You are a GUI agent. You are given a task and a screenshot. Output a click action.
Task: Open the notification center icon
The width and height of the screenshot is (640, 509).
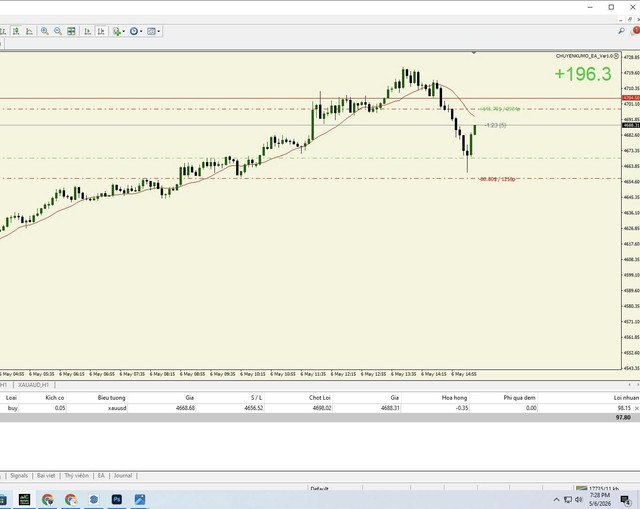[625, 500]
